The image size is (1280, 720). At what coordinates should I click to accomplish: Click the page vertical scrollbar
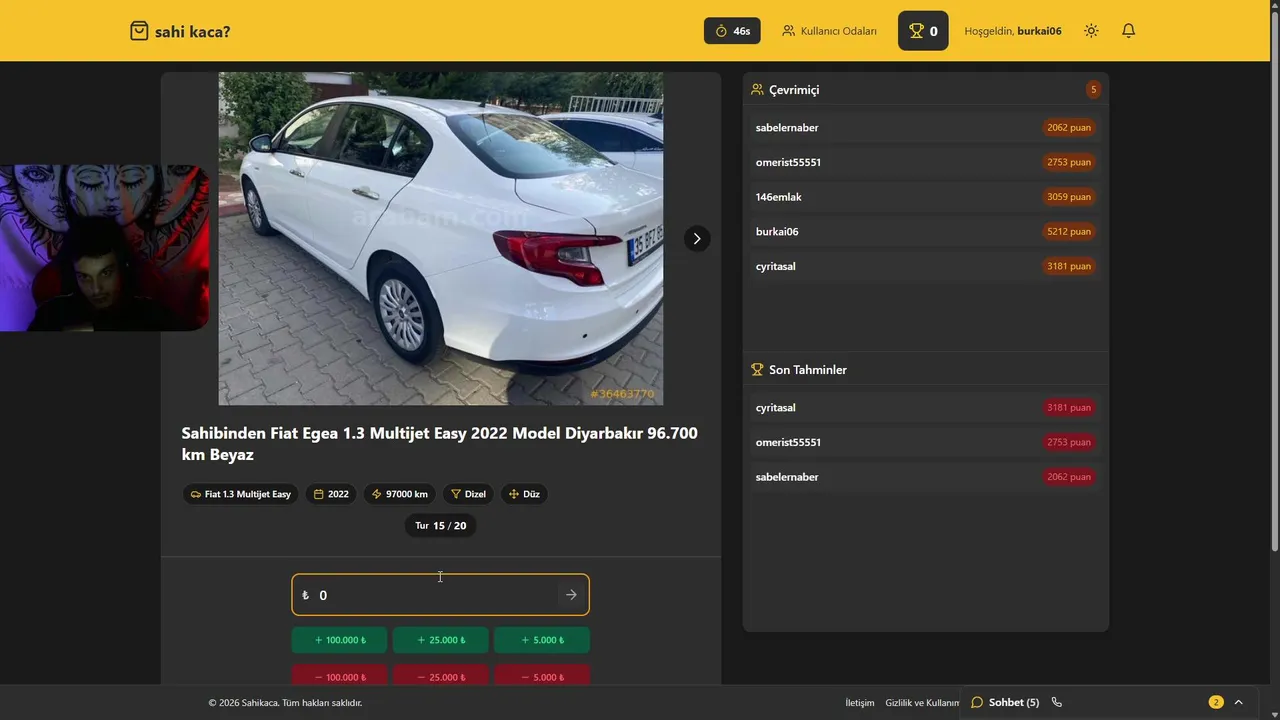1274,280
